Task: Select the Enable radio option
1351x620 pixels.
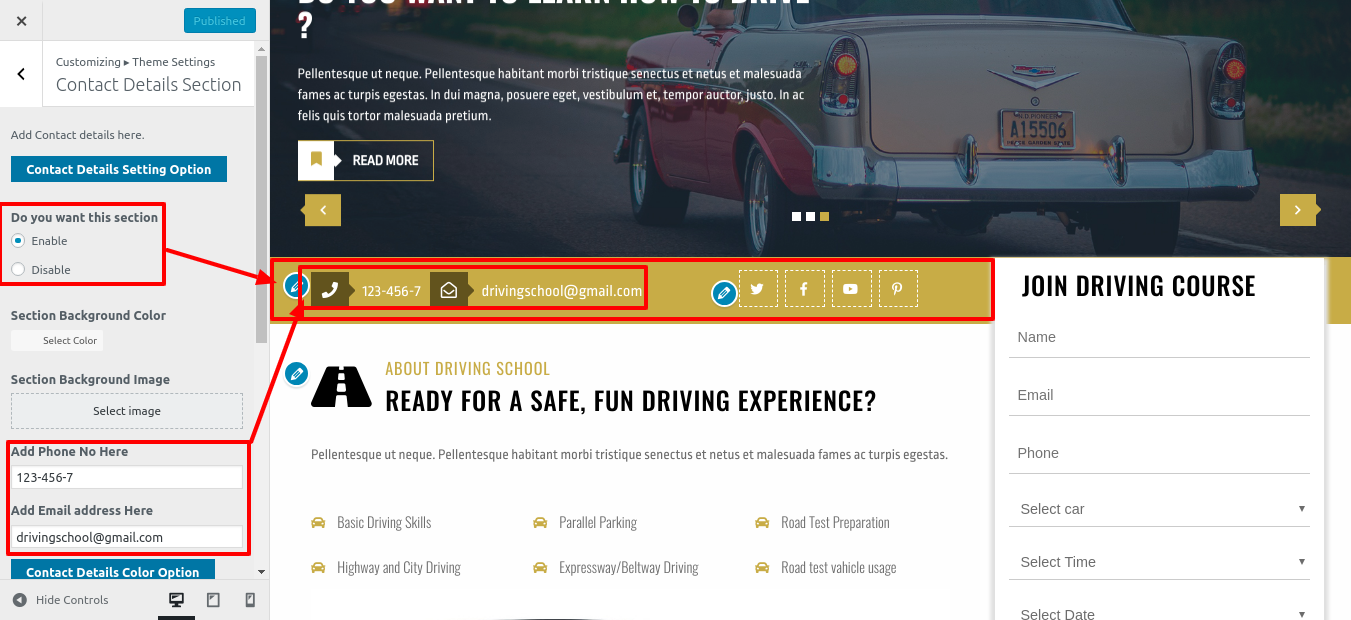Action: [18, 241]
